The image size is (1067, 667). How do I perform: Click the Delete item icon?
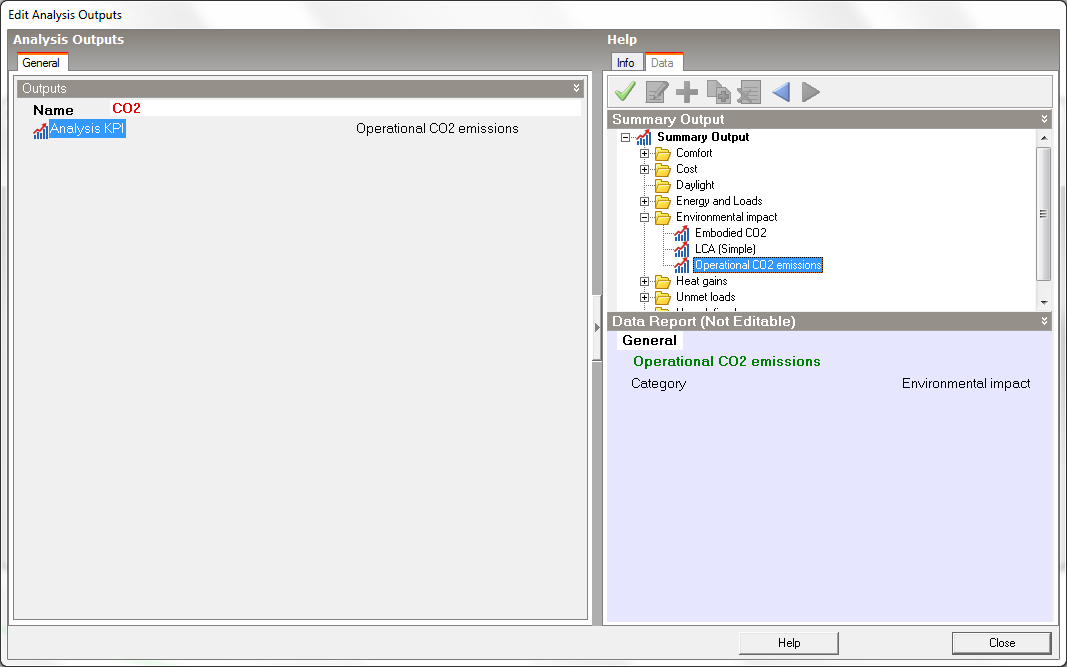[x=749, y=92]
